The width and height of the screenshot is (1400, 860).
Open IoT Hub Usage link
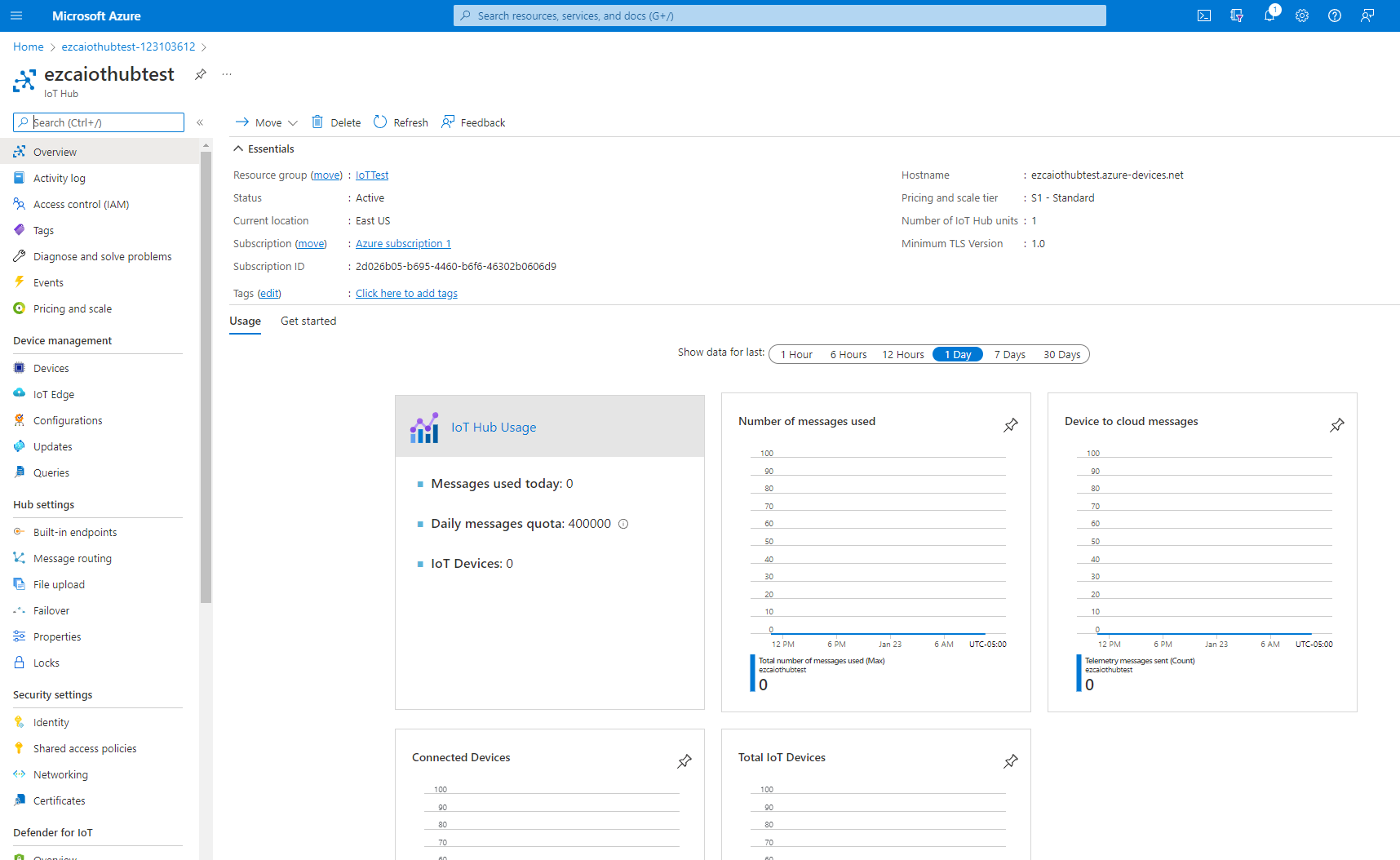pyautogui.click(x=494, y=427)
